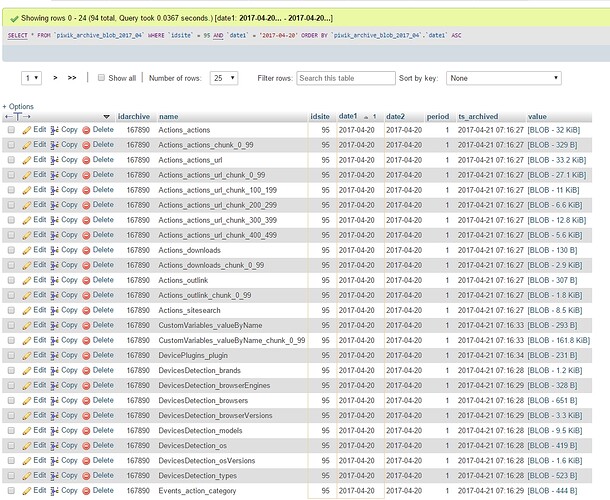Select the DevicePlugins_plugin row checkbox

(11, 355)
